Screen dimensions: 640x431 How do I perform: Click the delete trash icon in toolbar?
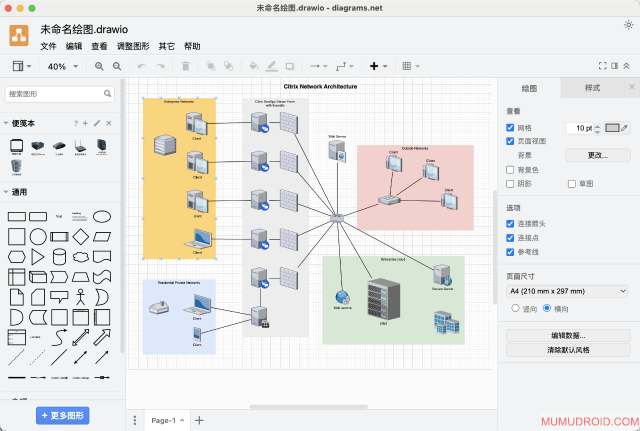coord(185,66)
